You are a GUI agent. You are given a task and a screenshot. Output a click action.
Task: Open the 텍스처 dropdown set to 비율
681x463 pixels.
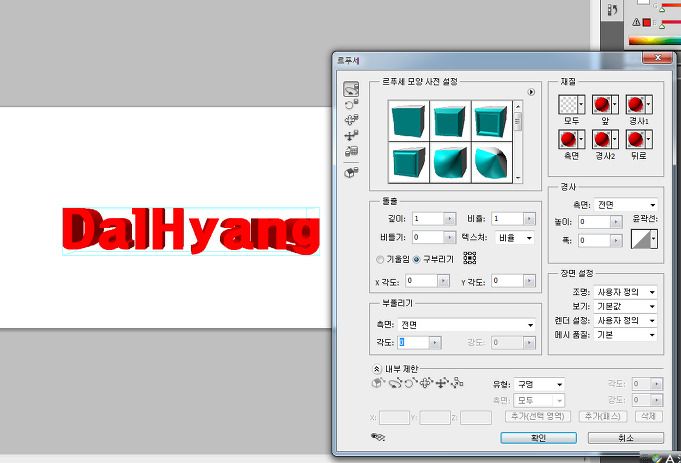click(x=515, y=238)
